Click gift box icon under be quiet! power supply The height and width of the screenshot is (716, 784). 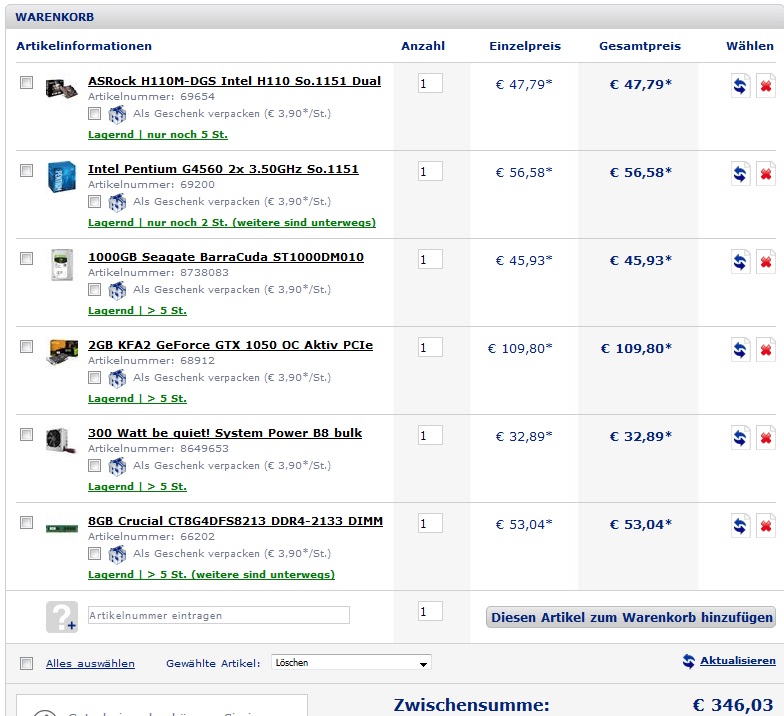point(117,466)
